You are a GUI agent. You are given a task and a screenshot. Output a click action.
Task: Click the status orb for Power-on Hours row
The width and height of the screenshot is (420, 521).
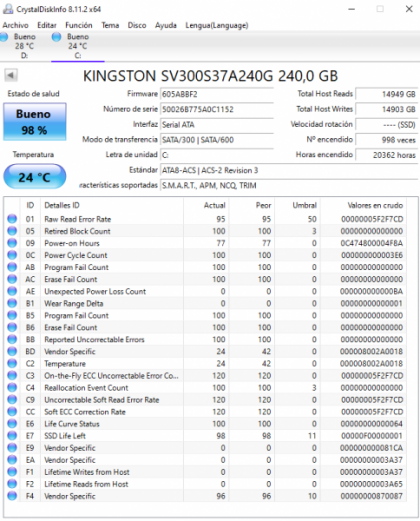(12, 243)
